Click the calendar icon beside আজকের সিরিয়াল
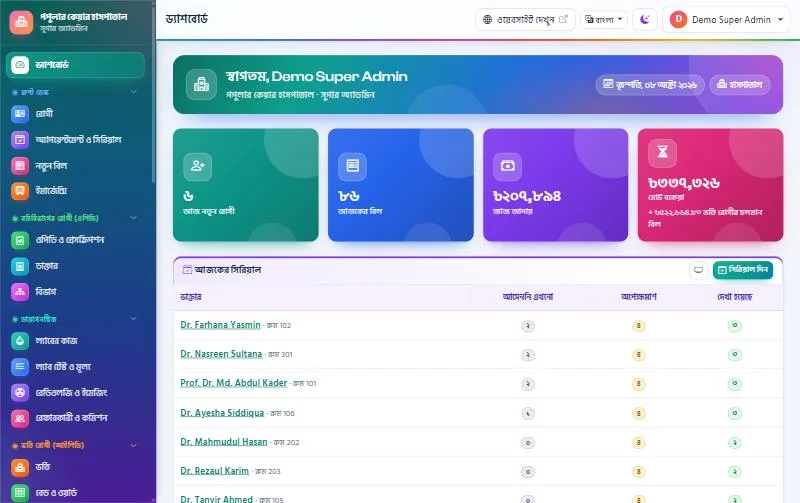The width and height of the screenshot is (800, 503). pyautogui.click(x=187, y=269)
